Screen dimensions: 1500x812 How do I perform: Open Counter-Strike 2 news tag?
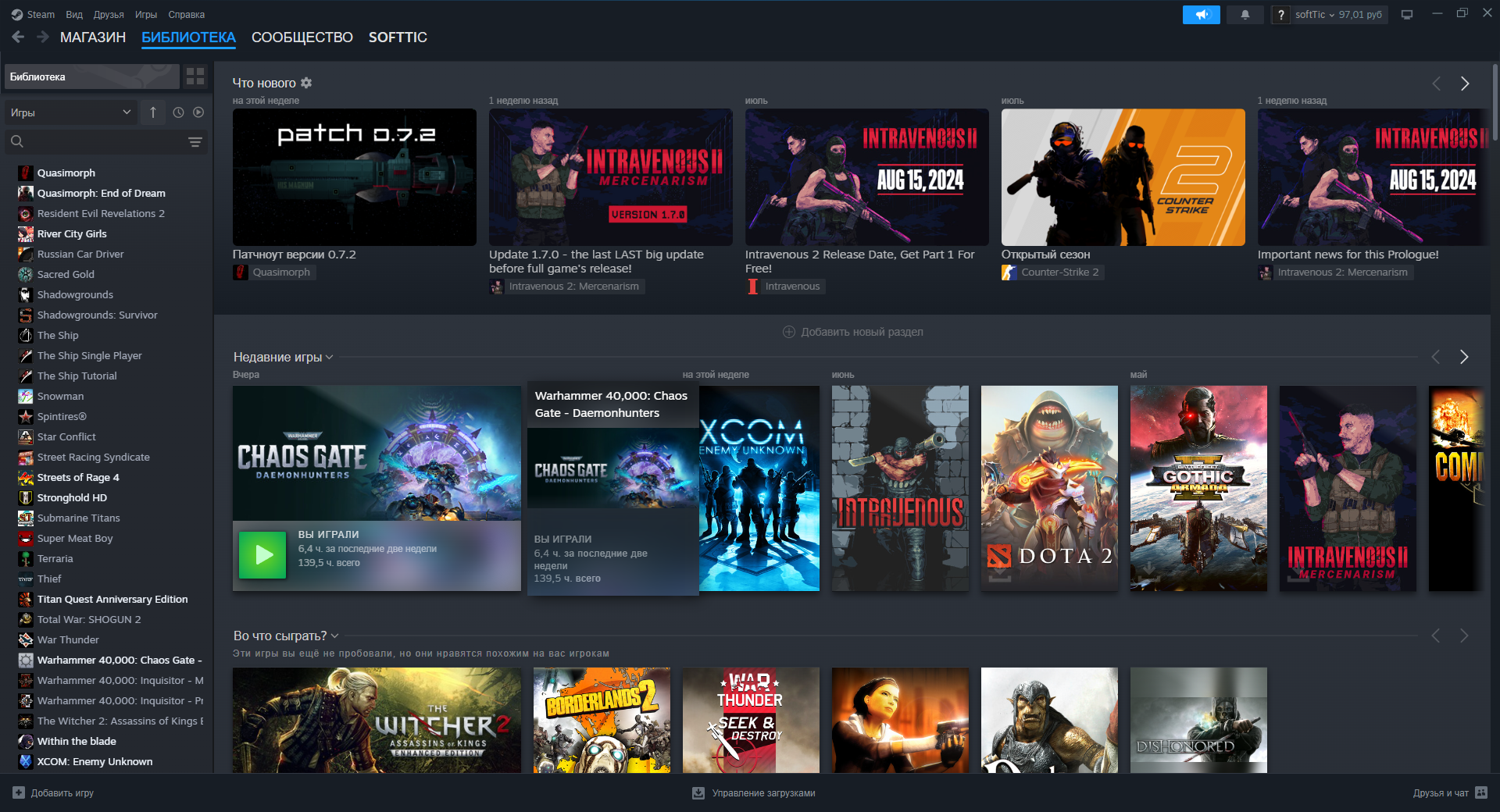1053,272
